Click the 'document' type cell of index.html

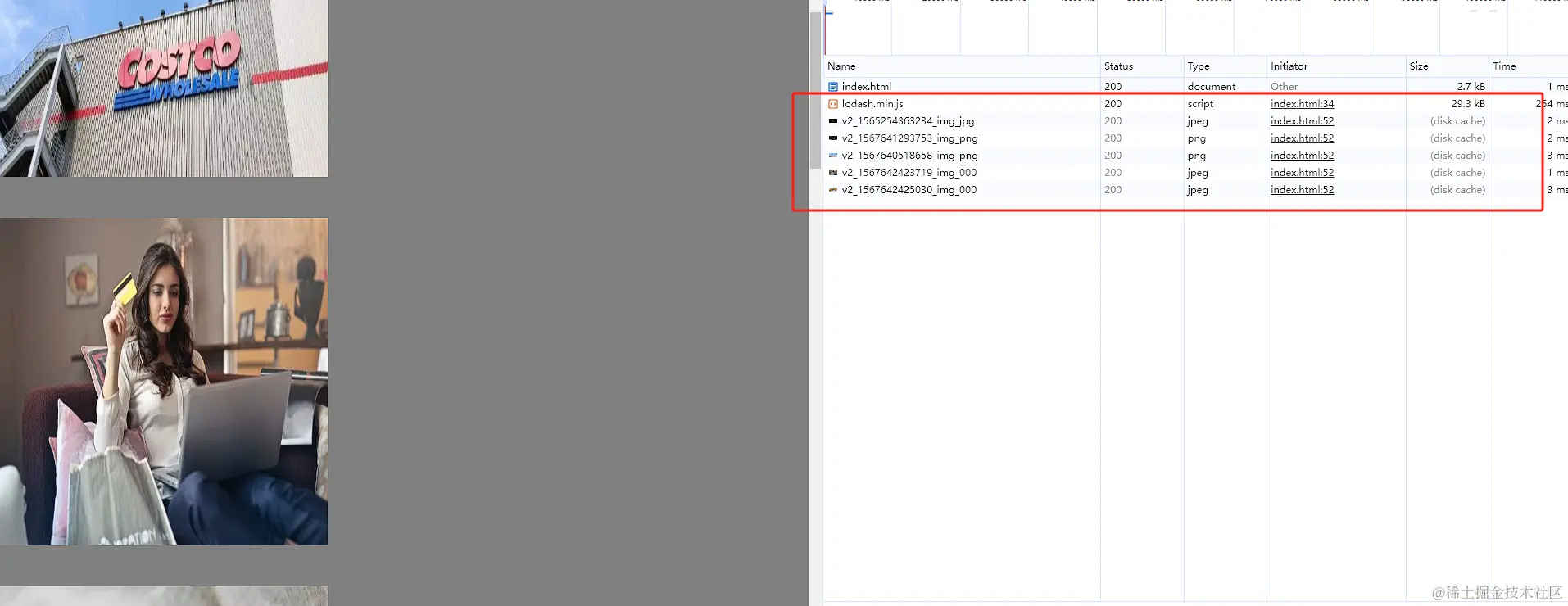click(1211, 87)
